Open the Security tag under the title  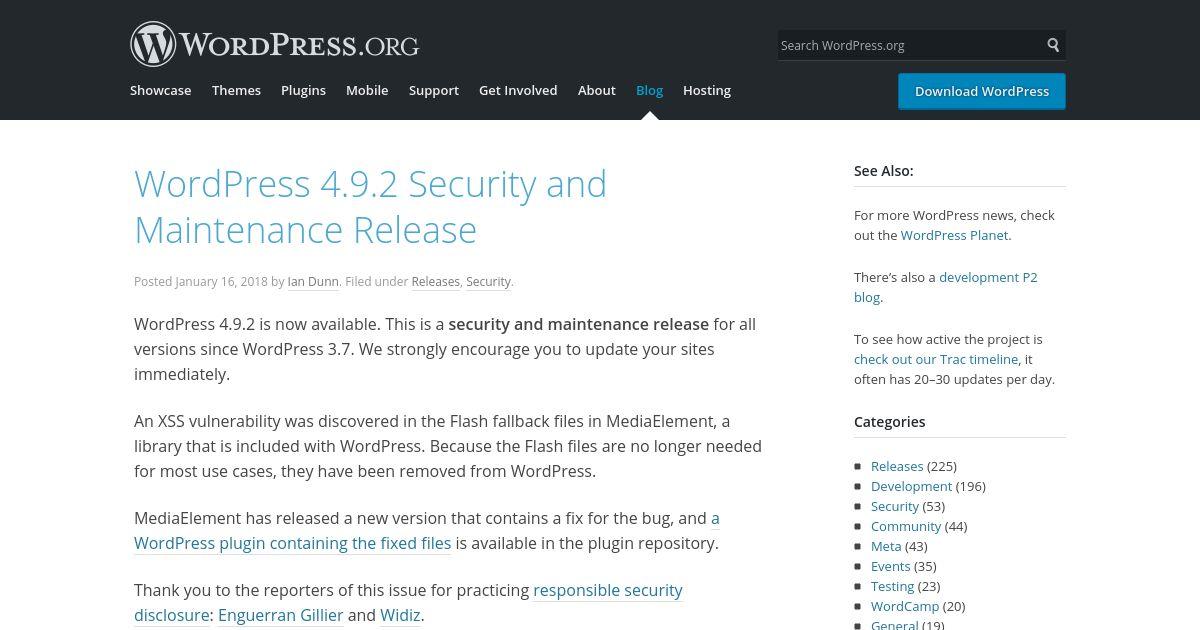(x=489, y=282)
